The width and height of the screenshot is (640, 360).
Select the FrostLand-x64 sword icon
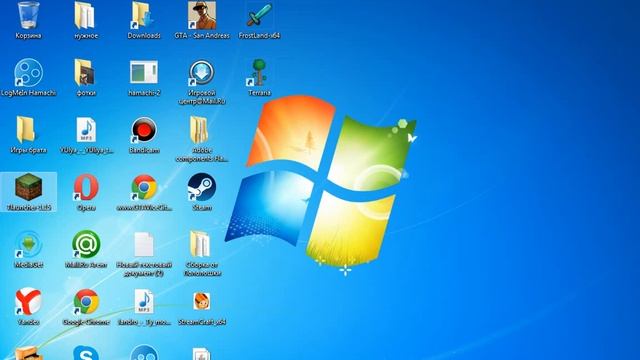pyautogui.click(x=259, y=16)
